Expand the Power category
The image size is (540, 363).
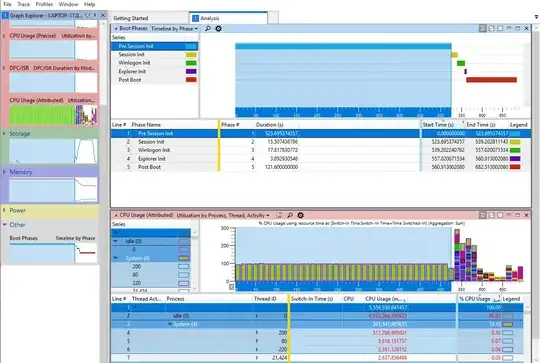pyautogui.click(x=4, y=210)
